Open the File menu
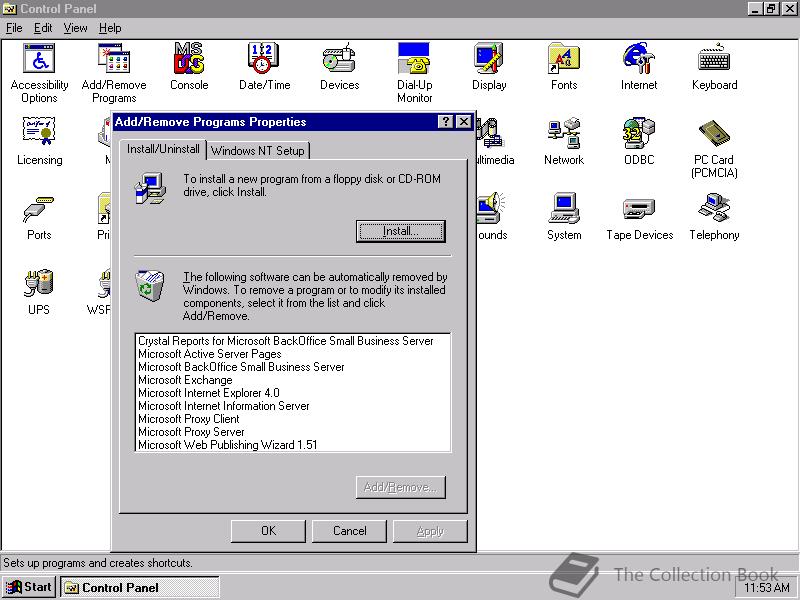The image size is (800, 600). click(x=14, y=28)
